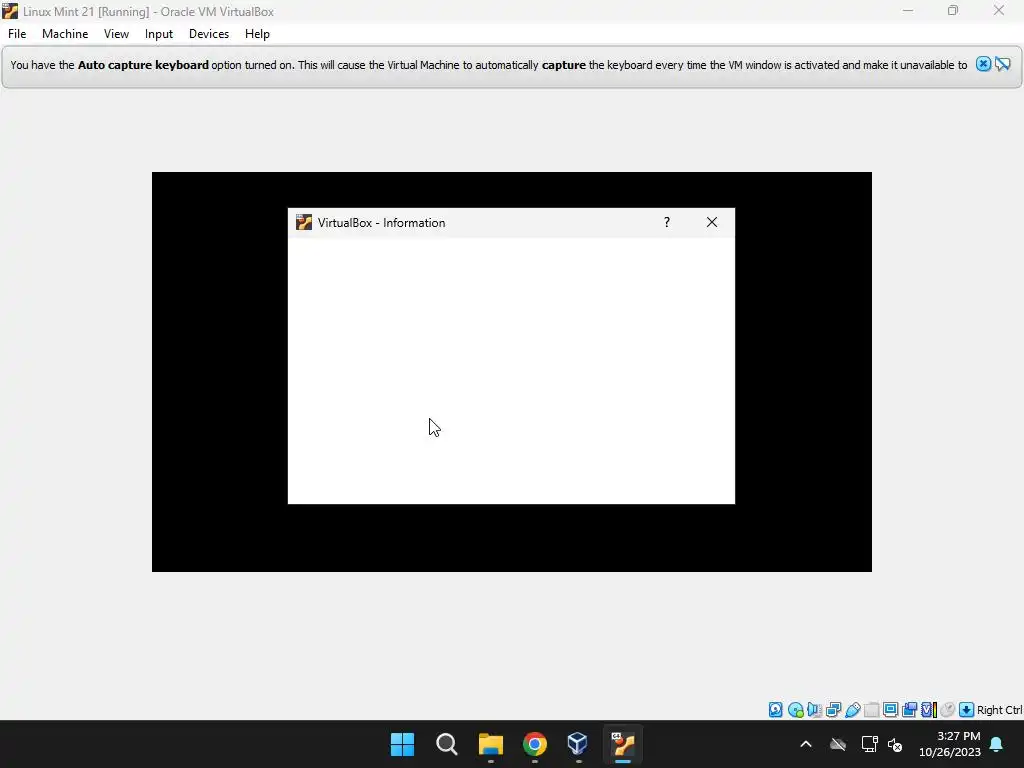
Task: Open Windows taskbar search
Action: [x=447, y=744]
